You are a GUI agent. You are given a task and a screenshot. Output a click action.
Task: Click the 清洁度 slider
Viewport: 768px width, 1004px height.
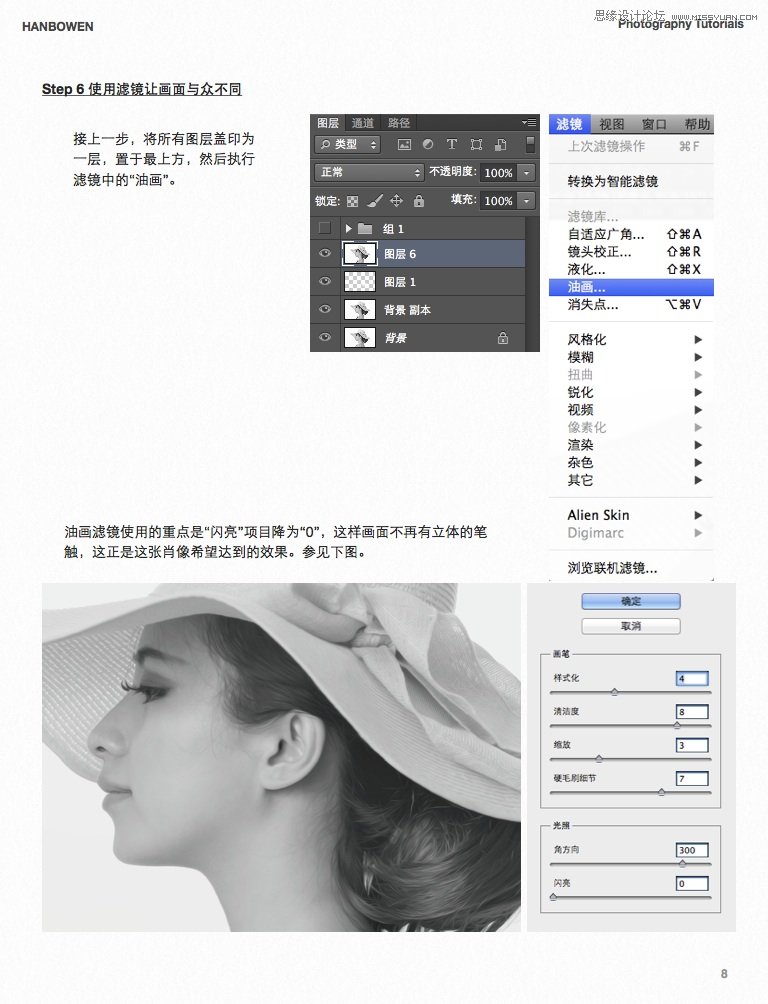tap(630, 725)
